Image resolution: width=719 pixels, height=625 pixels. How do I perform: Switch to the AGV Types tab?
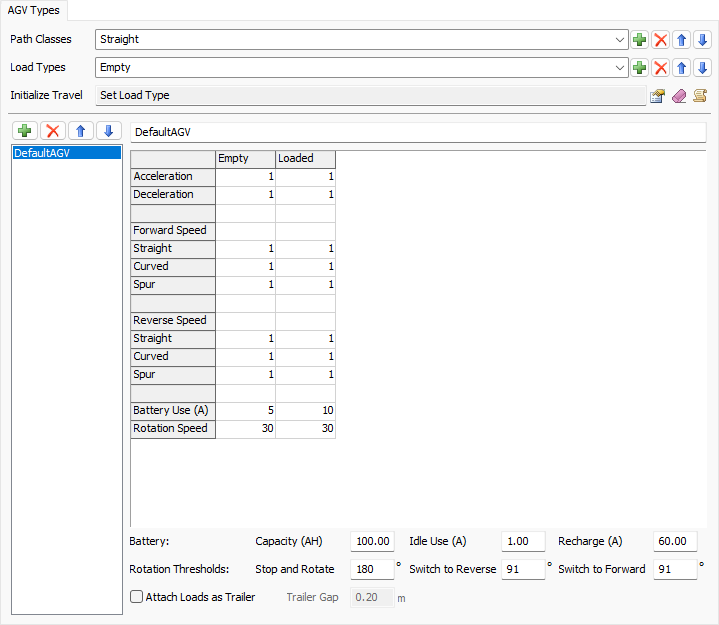click(x=34, y=11)
